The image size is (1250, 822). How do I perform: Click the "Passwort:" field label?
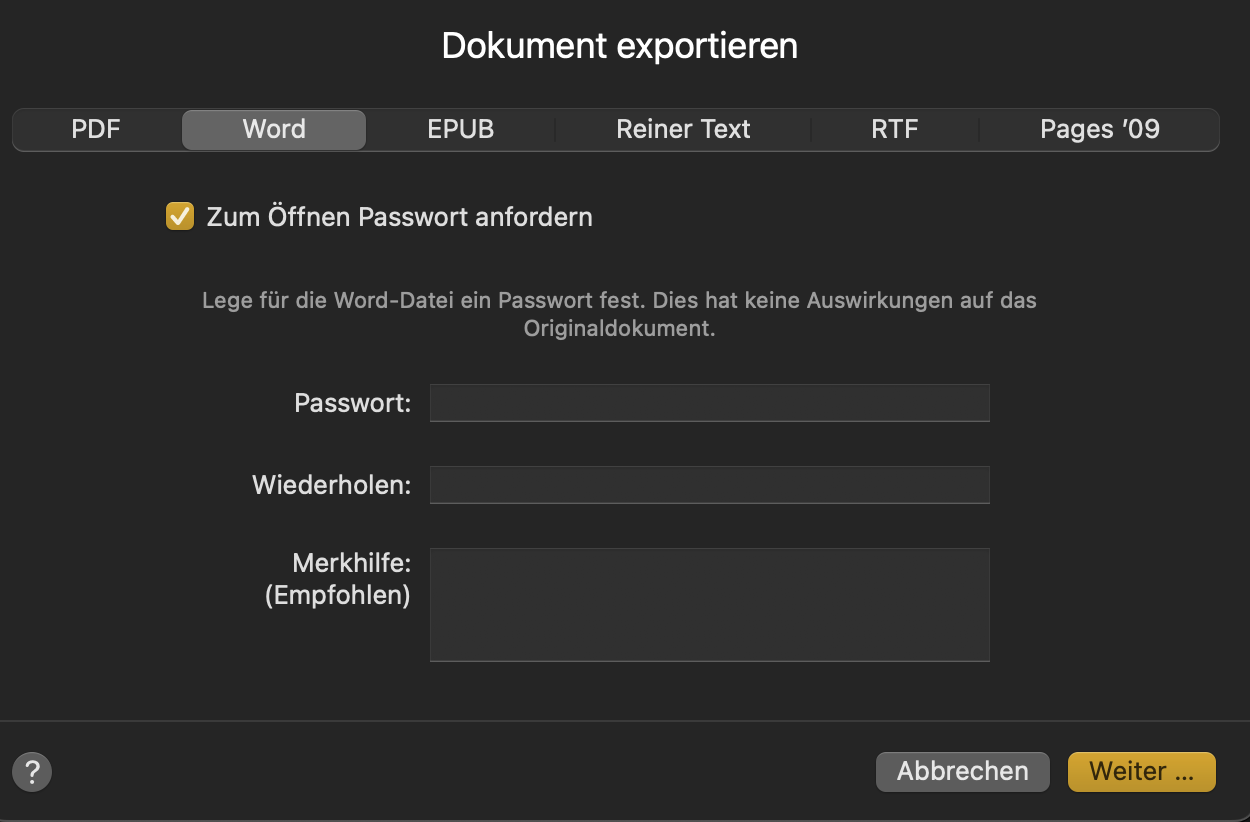click(352, 403)
